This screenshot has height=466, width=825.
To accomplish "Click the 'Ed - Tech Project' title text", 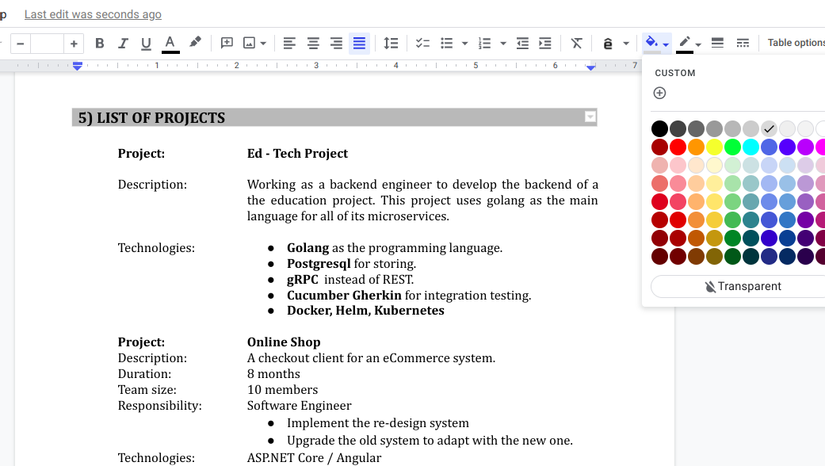I will coord(297,154).
